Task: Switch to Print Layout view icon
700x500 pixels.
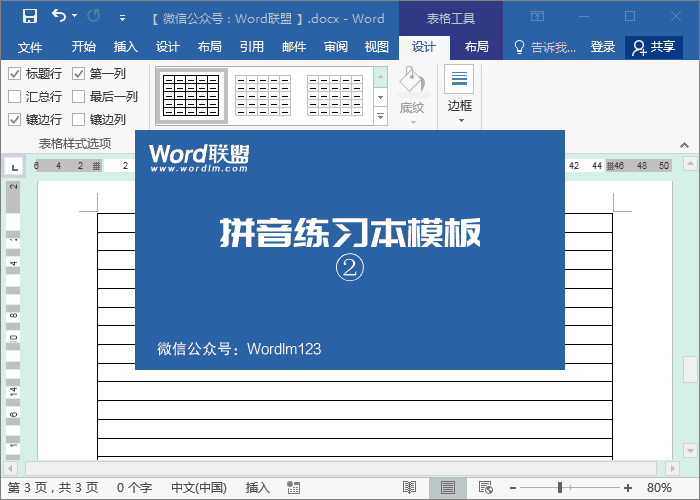Action: click(448, 488)
